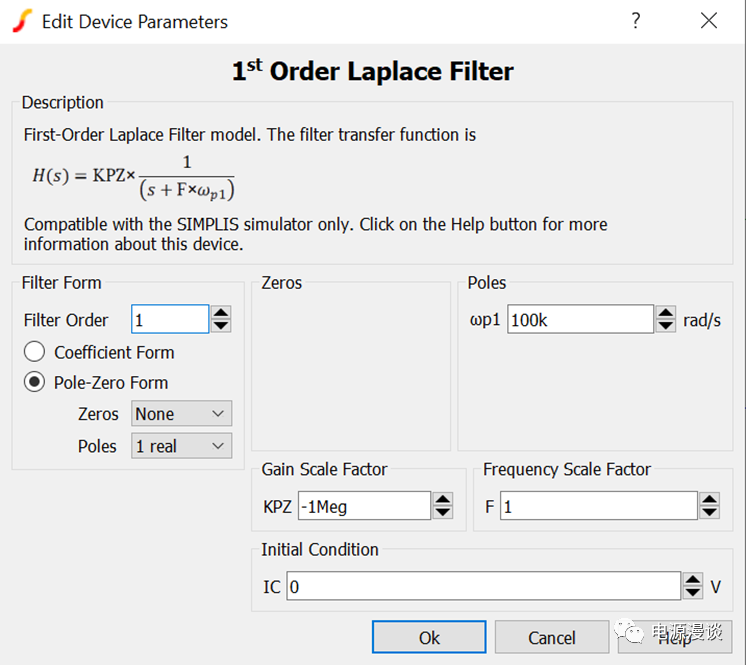Increase the frequency scale factor F
This screenshot has width=746, height=665.
709,500
